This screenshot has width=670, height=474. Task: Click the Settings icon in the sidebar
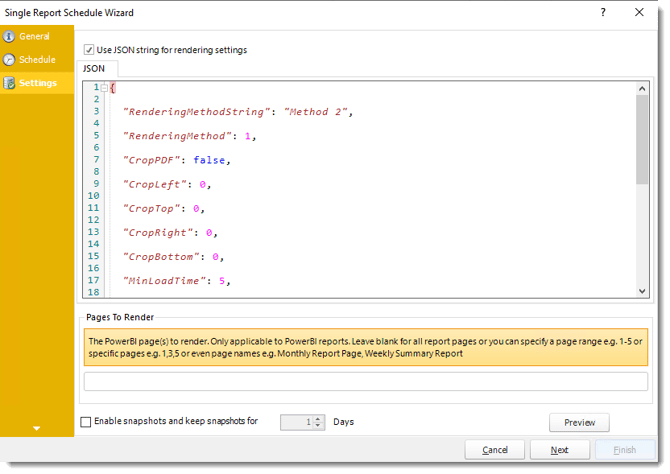[9, 83]
